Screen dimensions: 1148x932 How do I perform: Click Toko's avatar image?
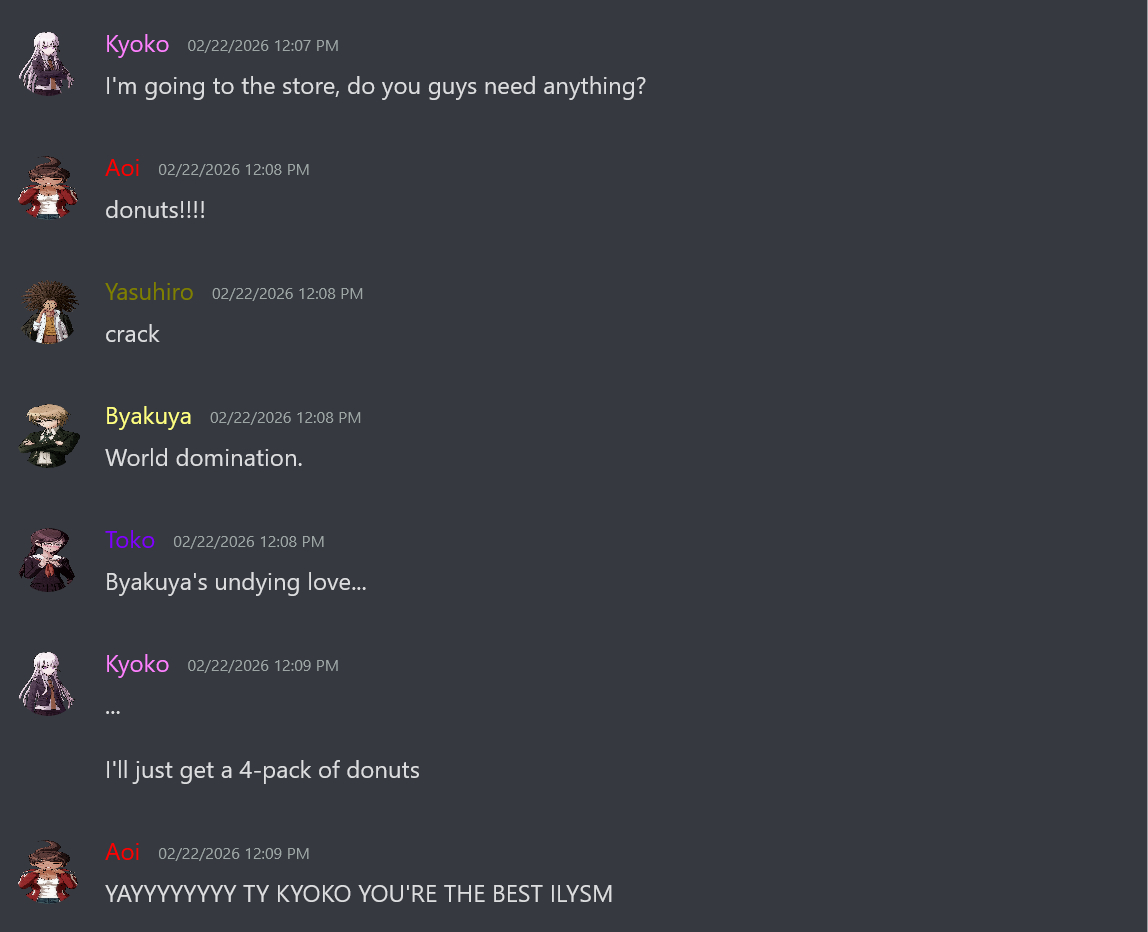pos(48,560)
